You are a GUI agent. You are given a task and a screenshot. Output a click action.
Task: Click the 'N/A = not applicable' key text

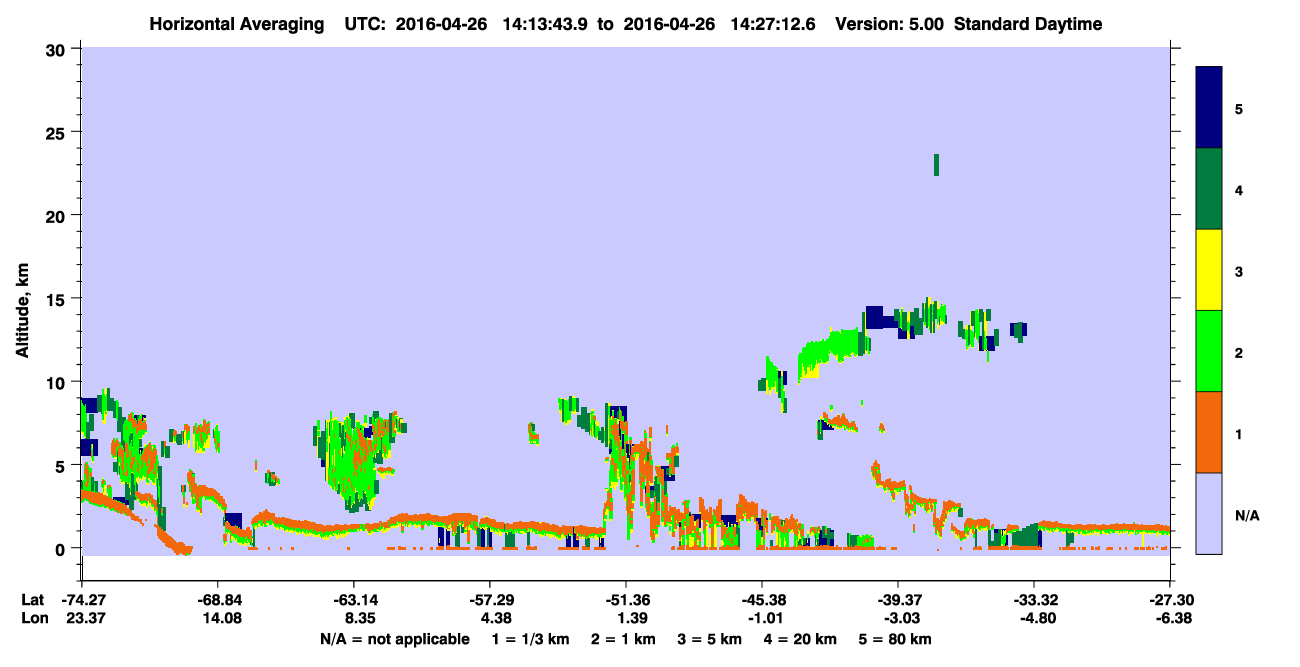point(394,638)
